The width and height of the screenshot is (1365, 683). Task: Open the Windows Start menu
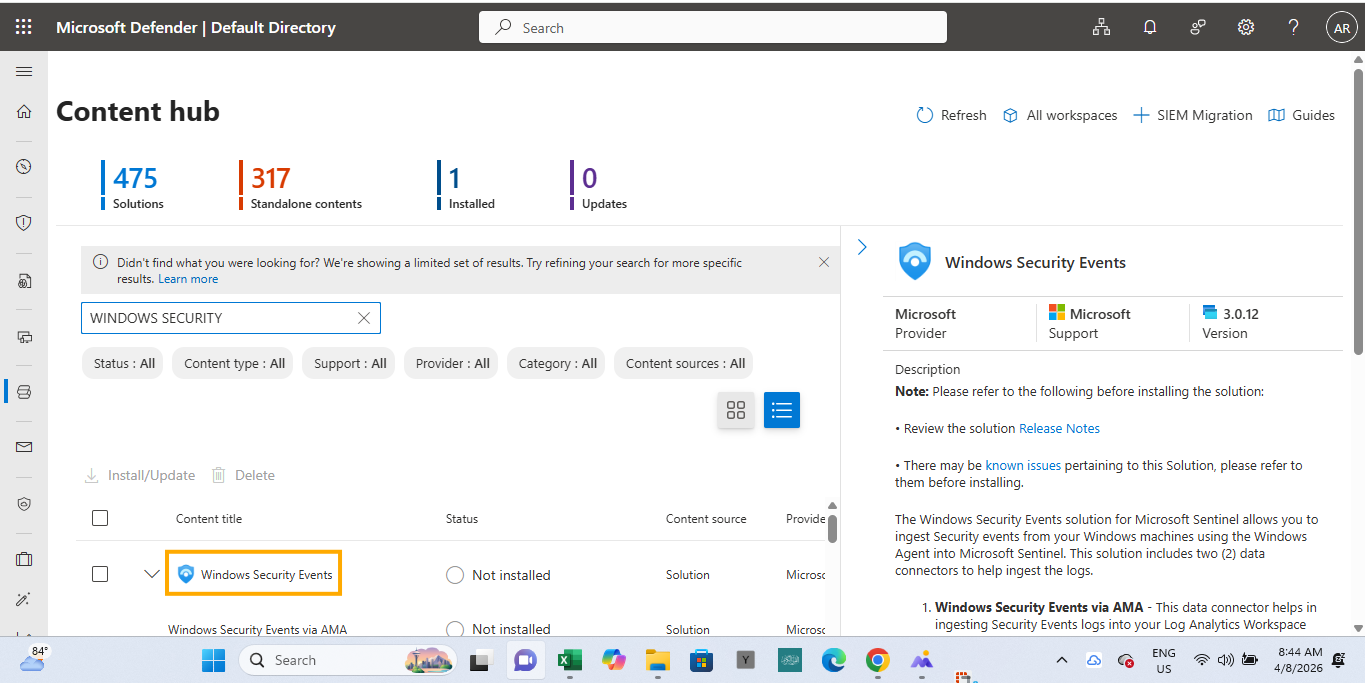(x=213, y=660)
